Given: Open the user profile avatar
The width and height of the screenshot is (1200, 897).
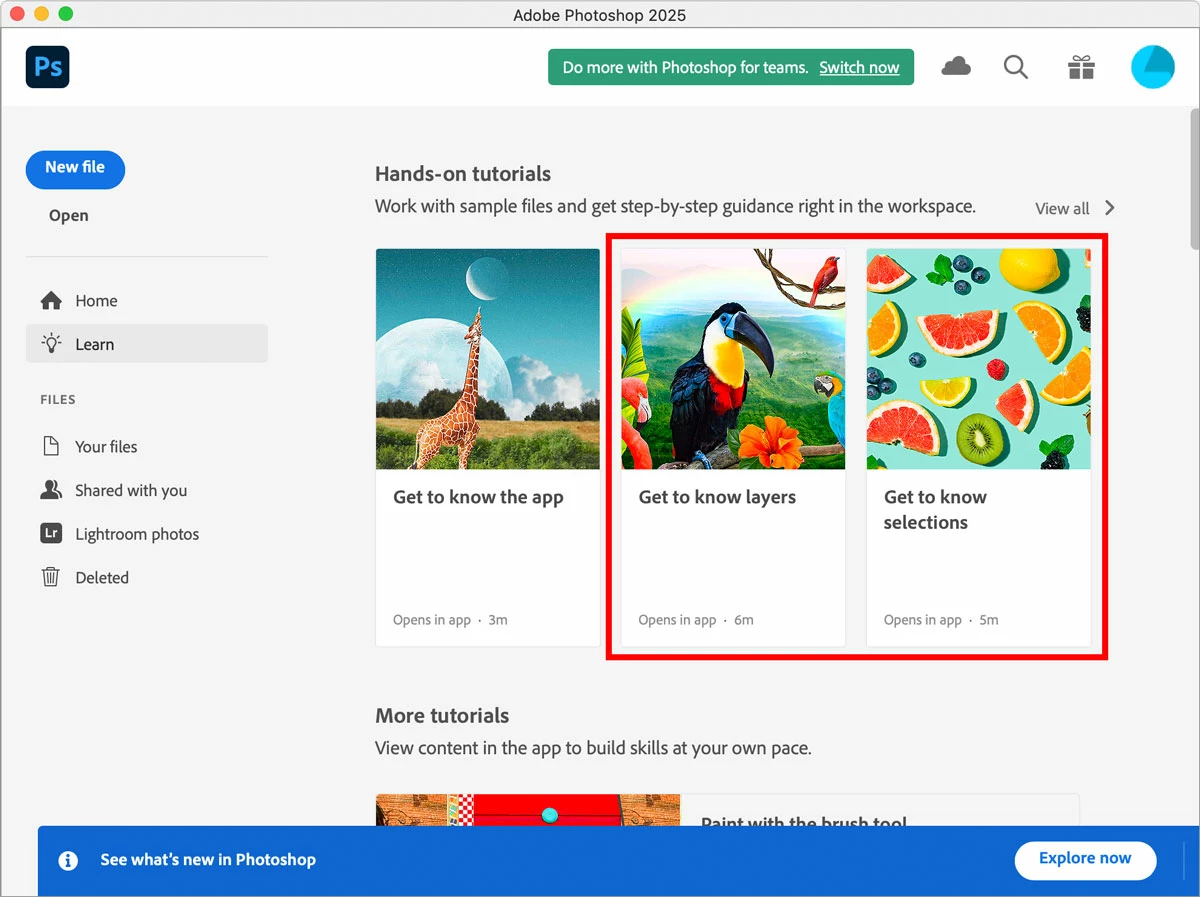Looking at the screenshot, I should coord(1153,67).
